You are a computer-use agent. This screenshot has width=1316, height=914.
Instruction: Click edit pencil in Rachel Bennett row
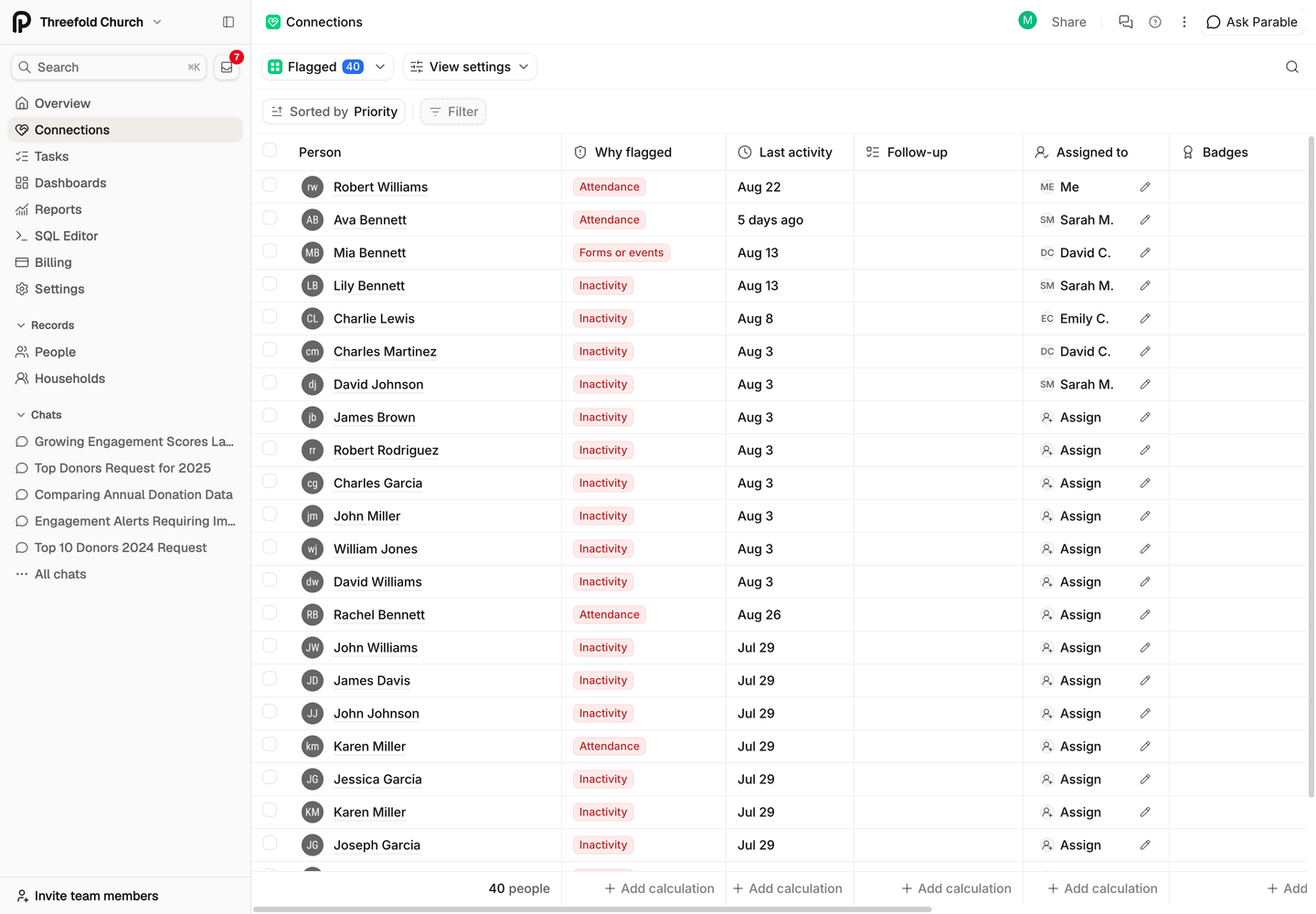tap(1145, 615)
